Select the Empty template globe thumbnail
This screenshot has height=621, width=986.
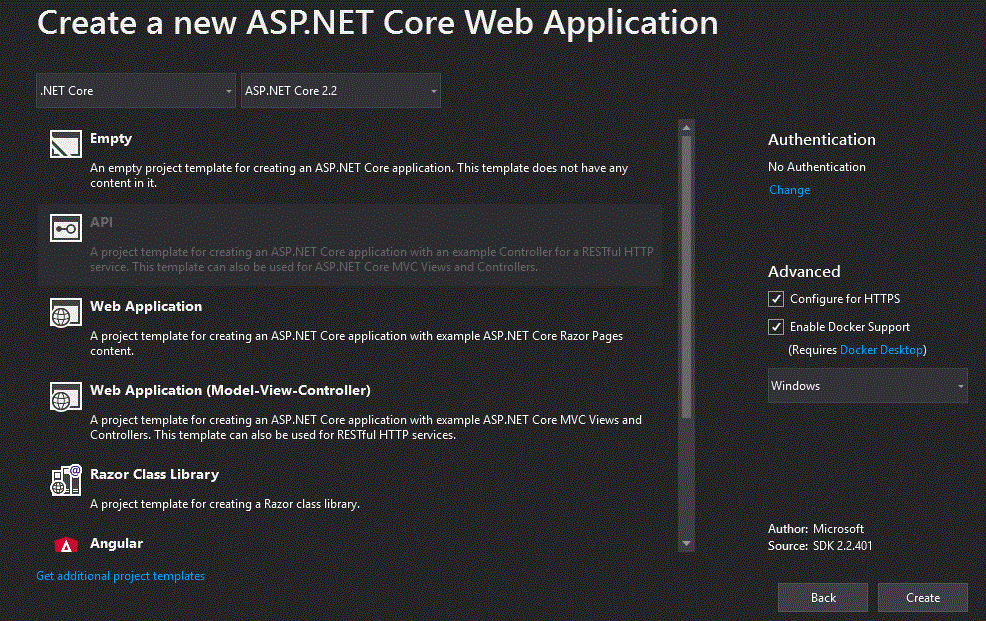[66, 144]
